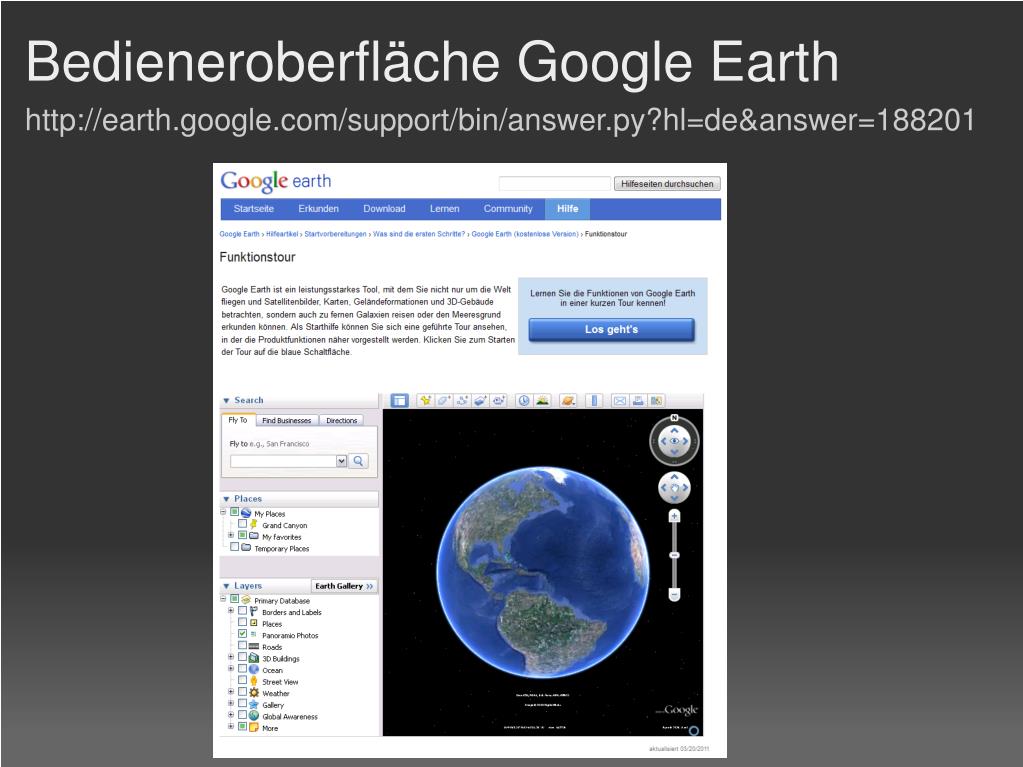Expand the 3D Buildings tree node
Viewport: 1023px width, 767px height.
tap(230, 657)
